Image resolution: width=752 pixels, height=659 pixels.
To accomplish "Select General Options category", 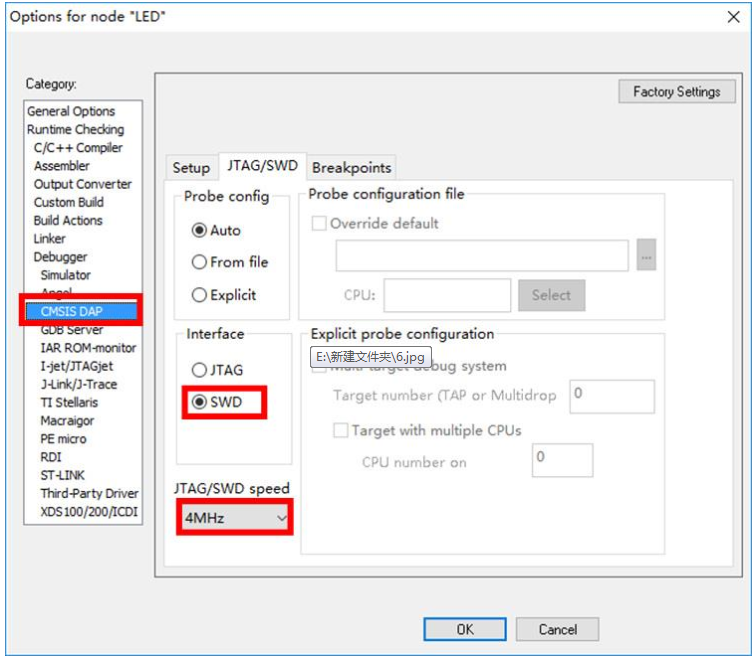I will (71, 111).
